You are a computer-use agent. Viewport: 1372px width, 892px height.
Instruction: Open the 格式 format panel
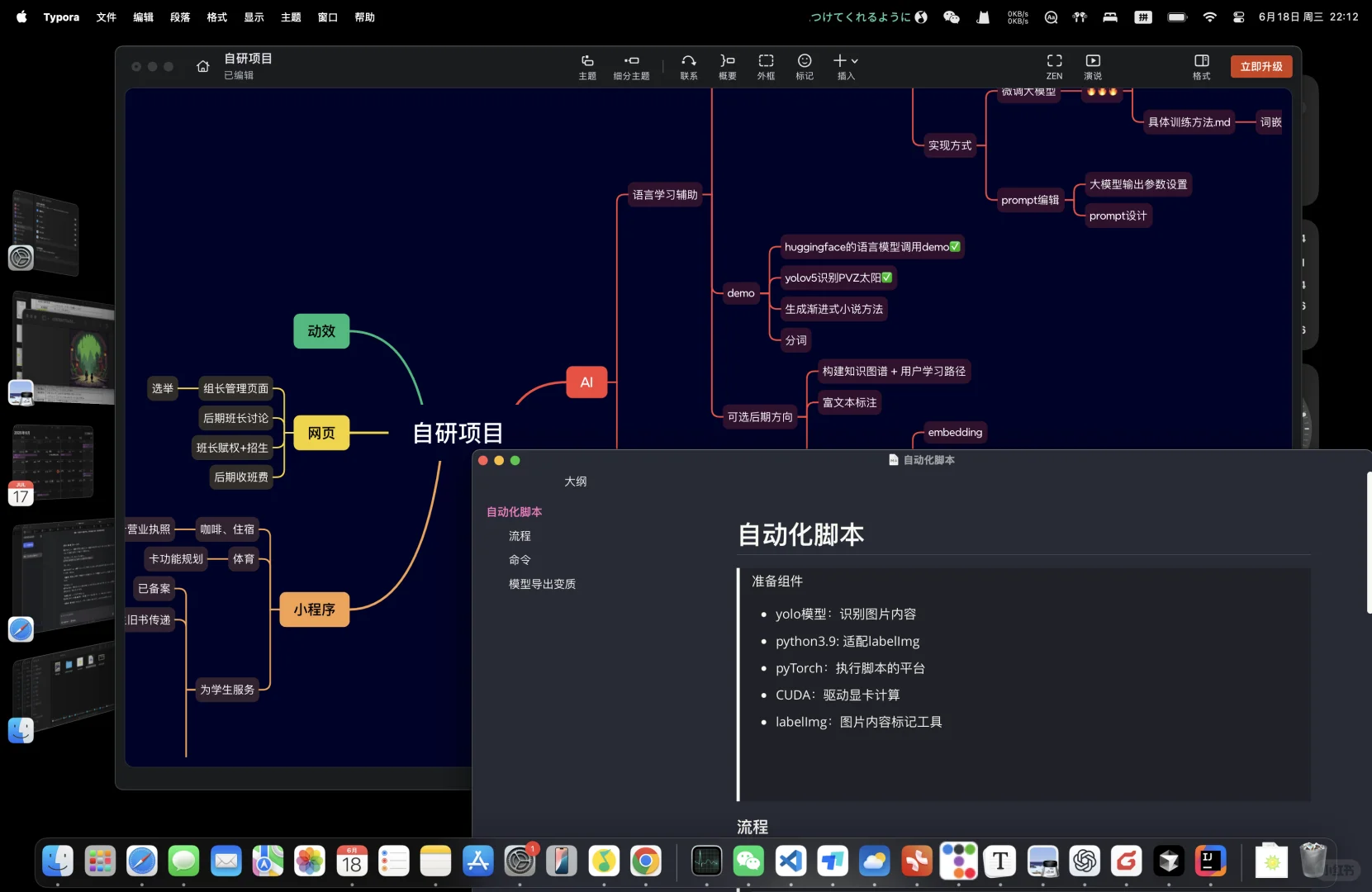pos(1201,66)
